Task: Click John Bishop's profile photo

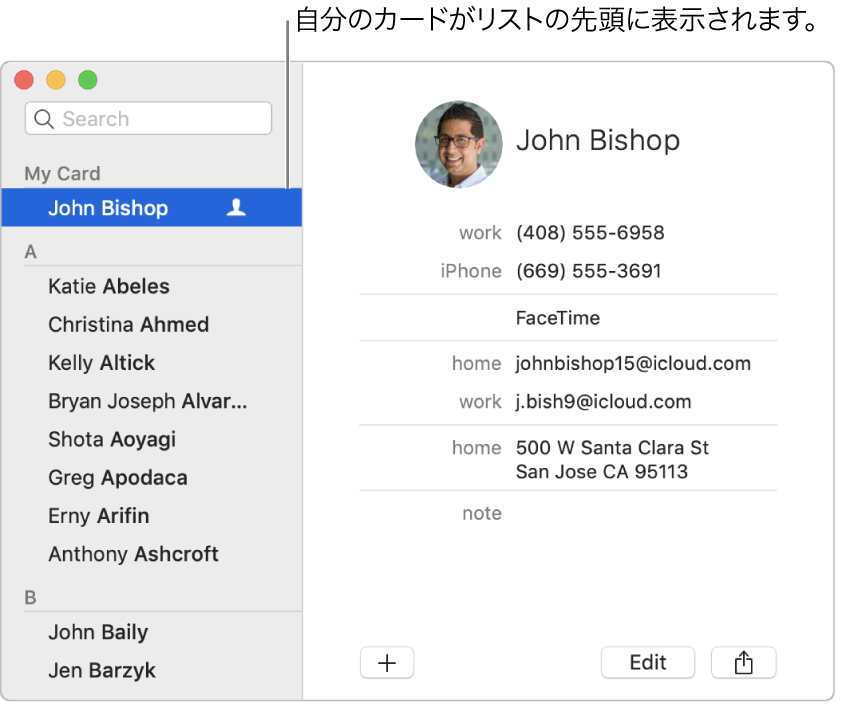Action: [459, 144]
